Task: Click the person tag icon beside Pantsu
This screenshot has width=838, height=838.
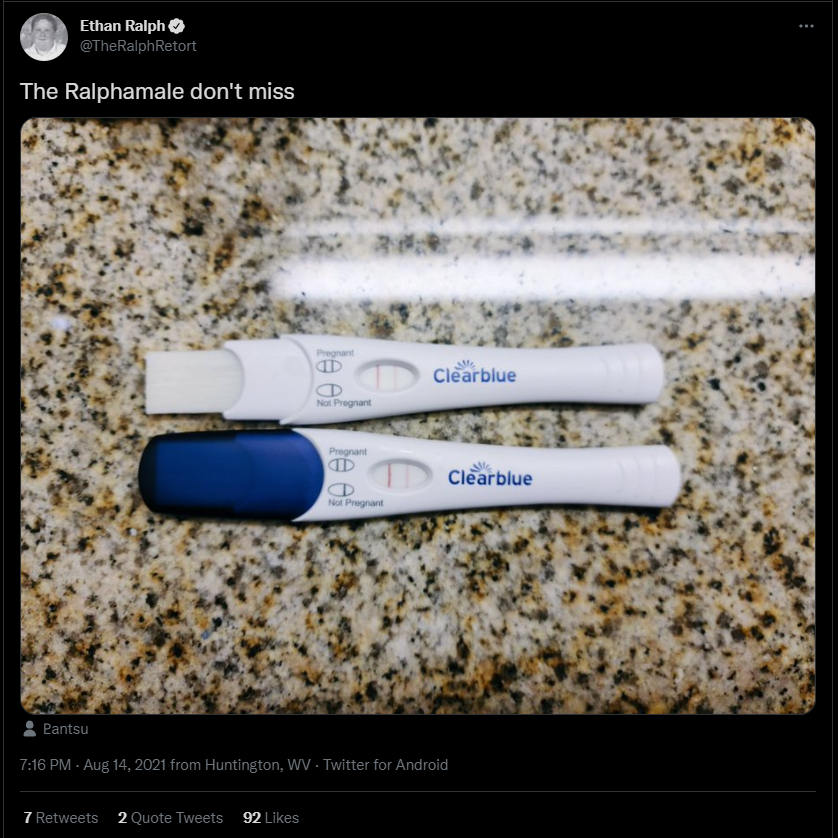Action: [x=30, y=728]
